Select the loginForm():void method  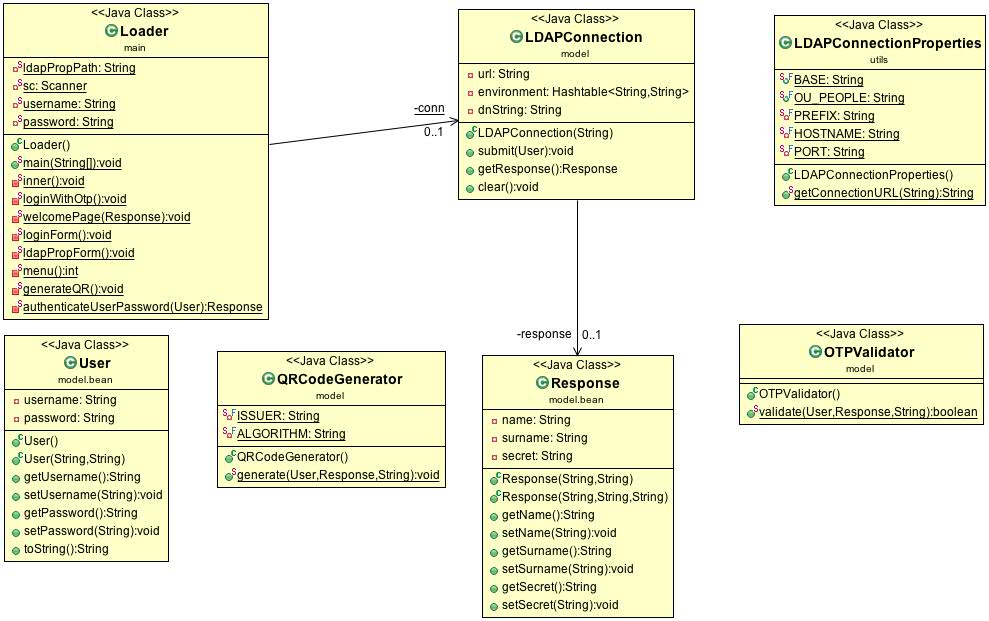(67, 235)
